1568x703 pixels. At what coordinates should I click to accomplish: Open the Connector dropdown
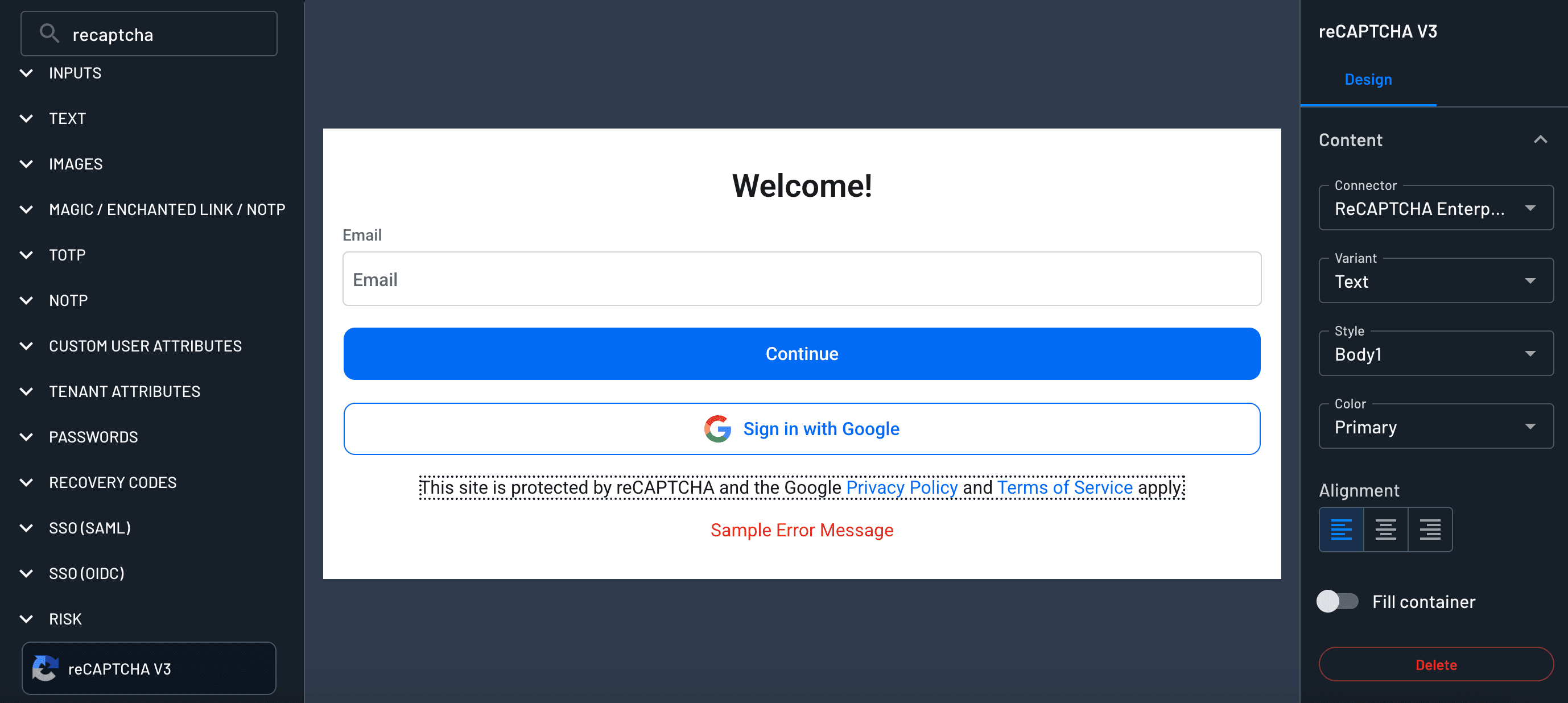[1435, 208]
